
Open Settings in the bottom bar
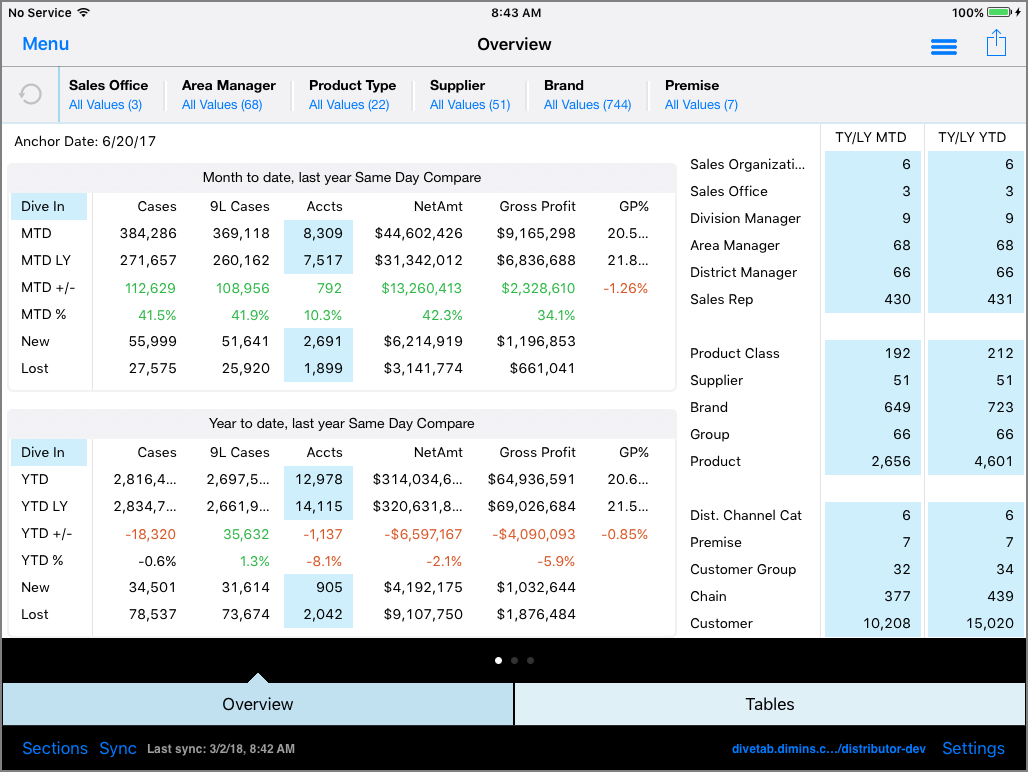(973, 748)
